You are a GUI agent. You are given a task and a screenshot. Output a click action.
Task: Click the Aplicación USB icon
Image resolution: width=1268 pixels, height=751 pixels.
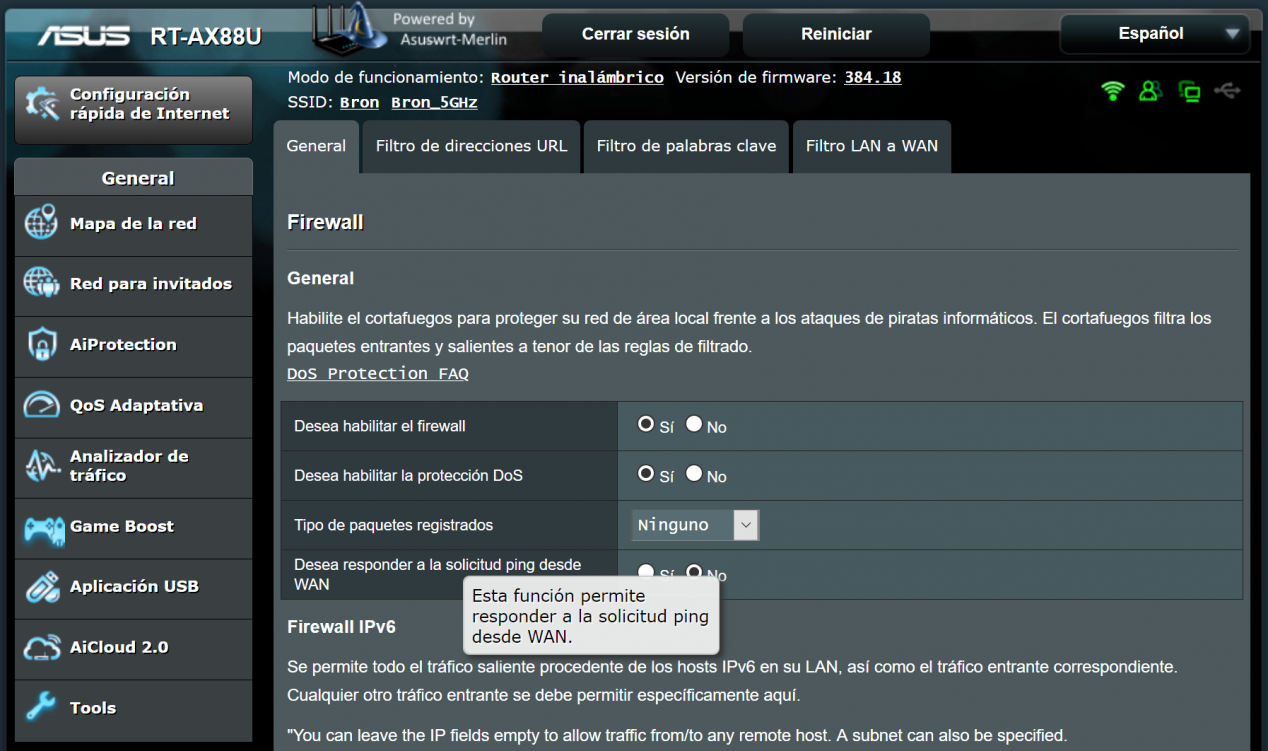(41, 587)
